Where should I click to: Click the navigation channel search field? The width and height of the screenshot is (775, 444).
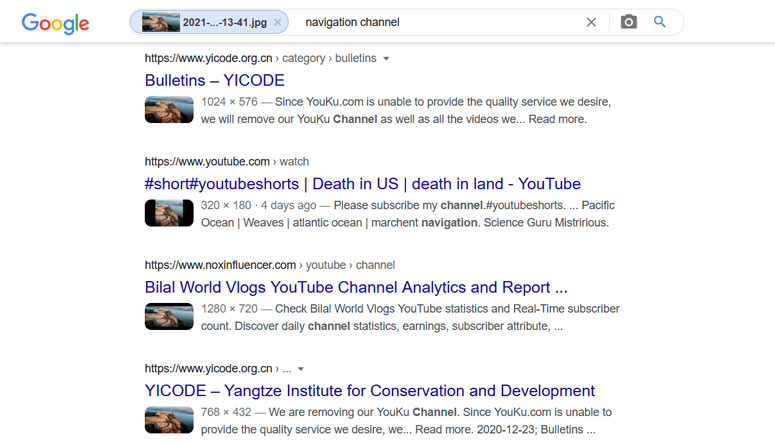(440, 22)
